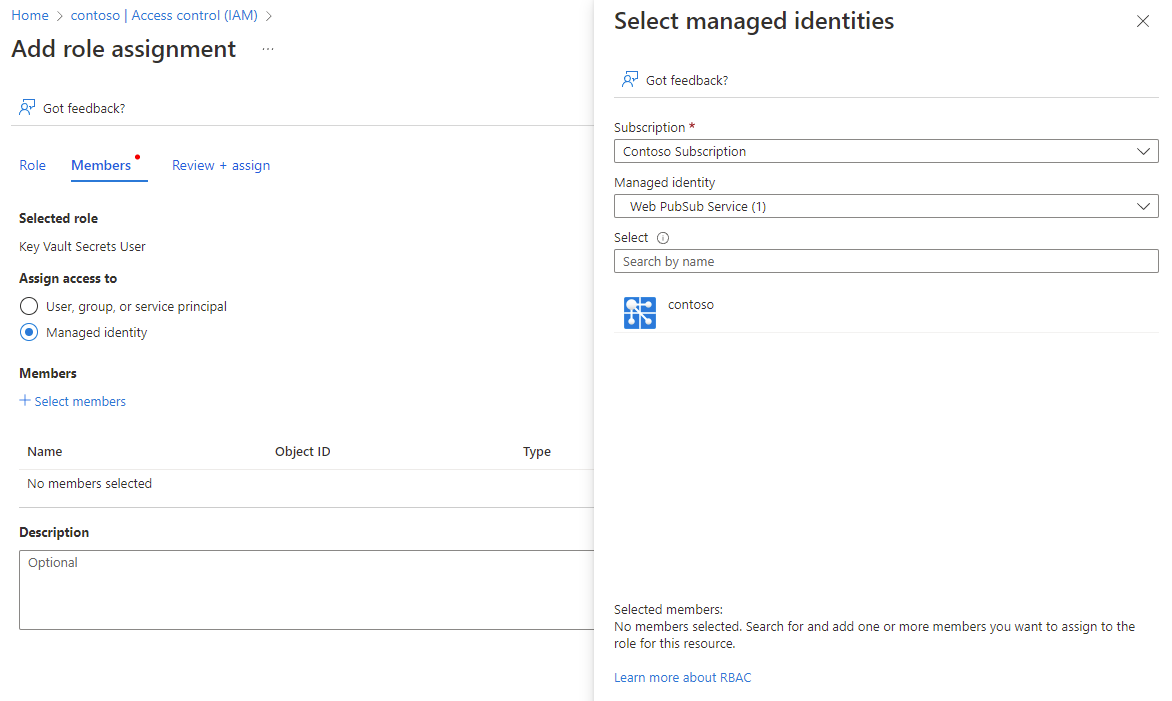Close the Select managed identities panel
Screen dimensions: 1172x701
[x=1143, y=21]
